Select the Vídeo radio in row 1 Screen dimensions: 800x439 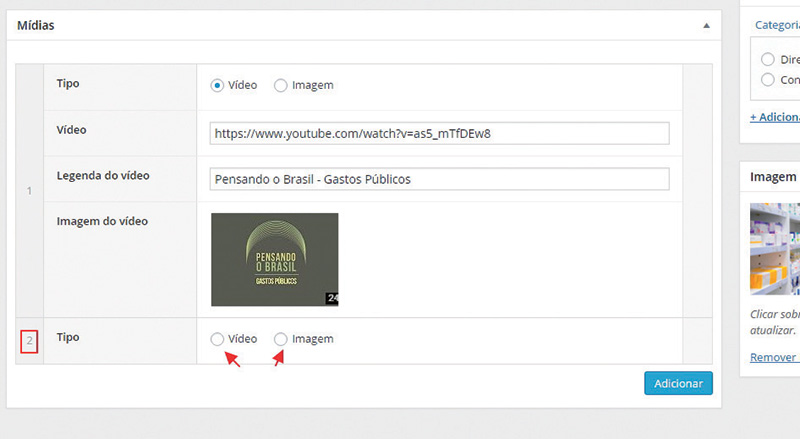click(x=217, y=86)
